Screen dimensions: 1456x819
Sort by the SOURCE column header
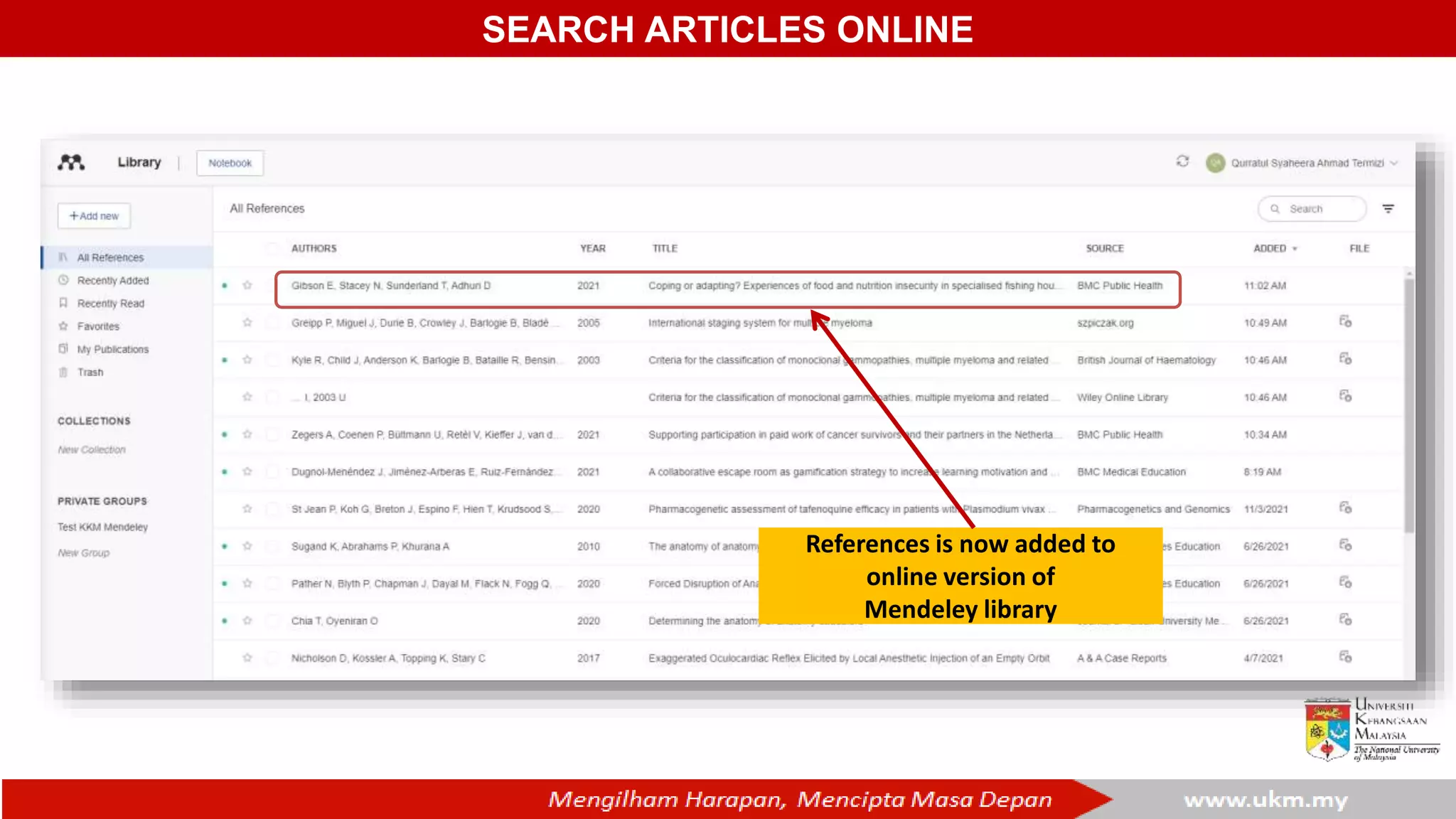tap(1105, 249)
